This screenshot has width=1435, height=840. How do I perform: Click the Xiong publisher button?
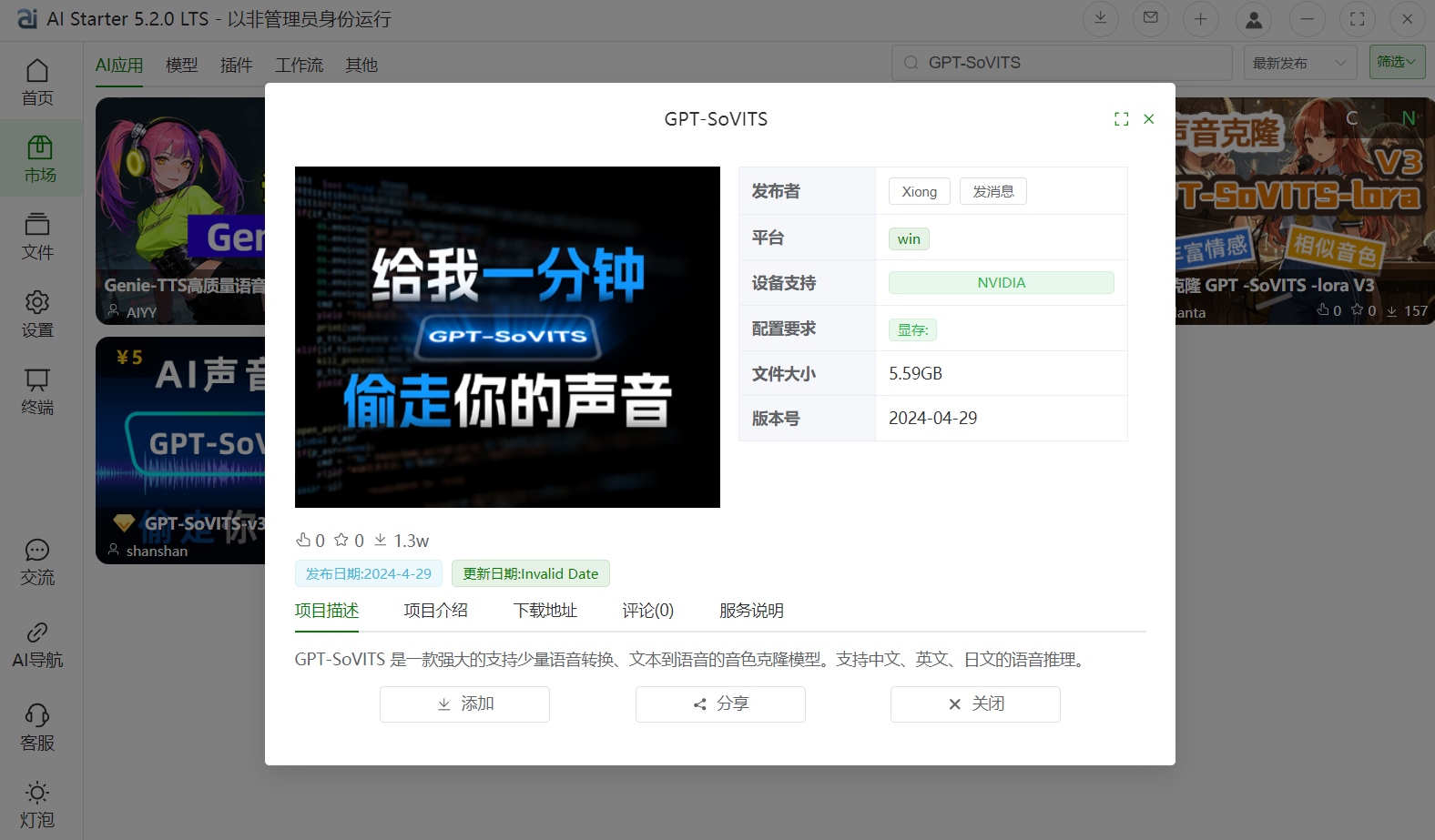920,191
